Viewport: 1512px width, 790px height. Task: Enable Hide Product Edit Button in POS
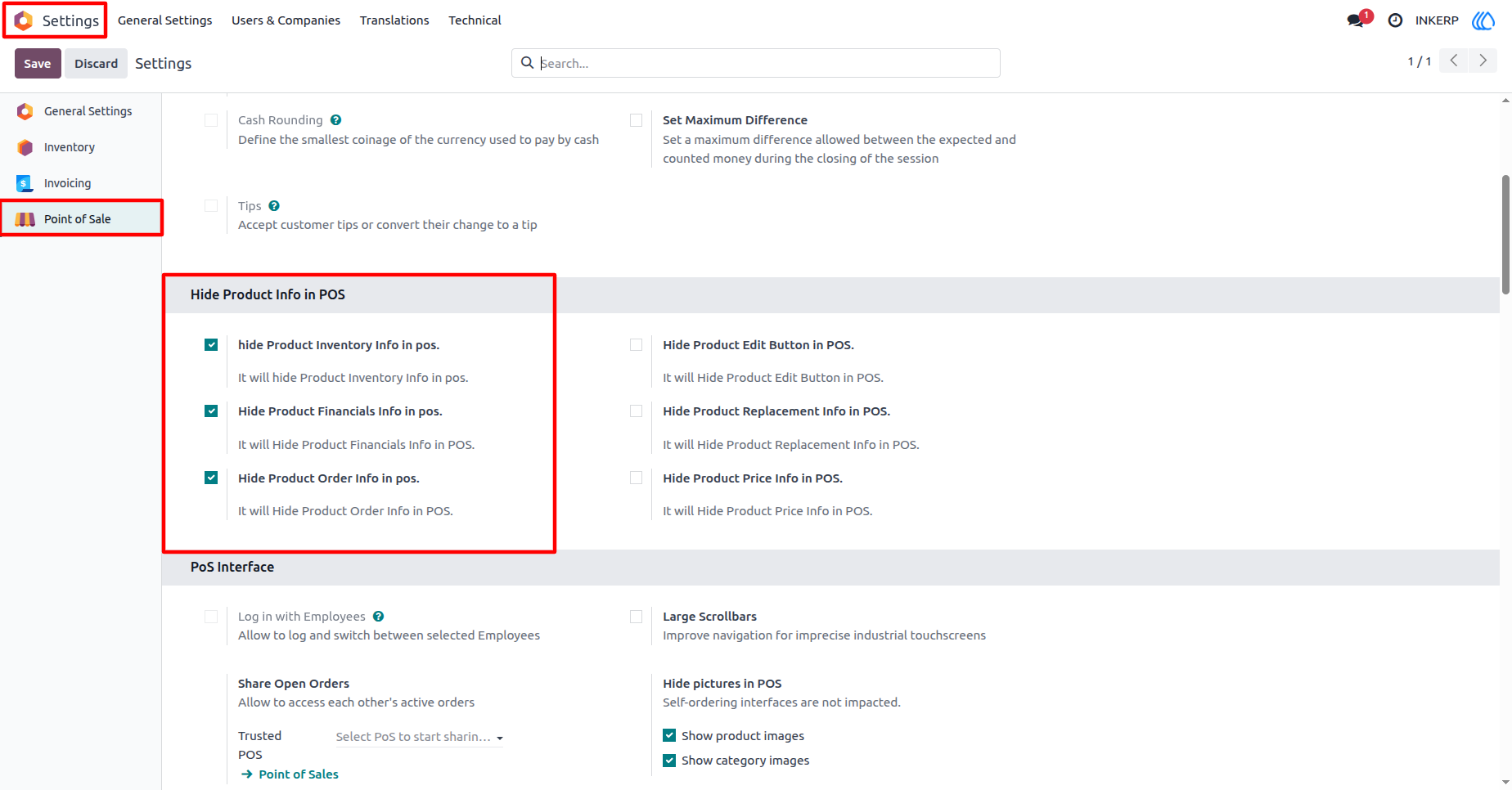pyautogui.click(x=636, y=345)
